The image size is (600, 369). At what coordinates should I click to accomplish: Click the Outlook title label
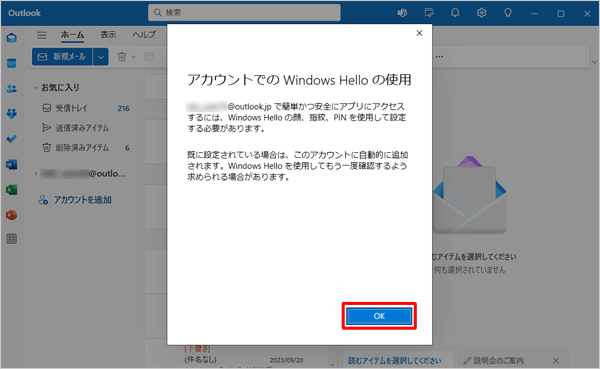pyautogui.click(x=24, y=13)
